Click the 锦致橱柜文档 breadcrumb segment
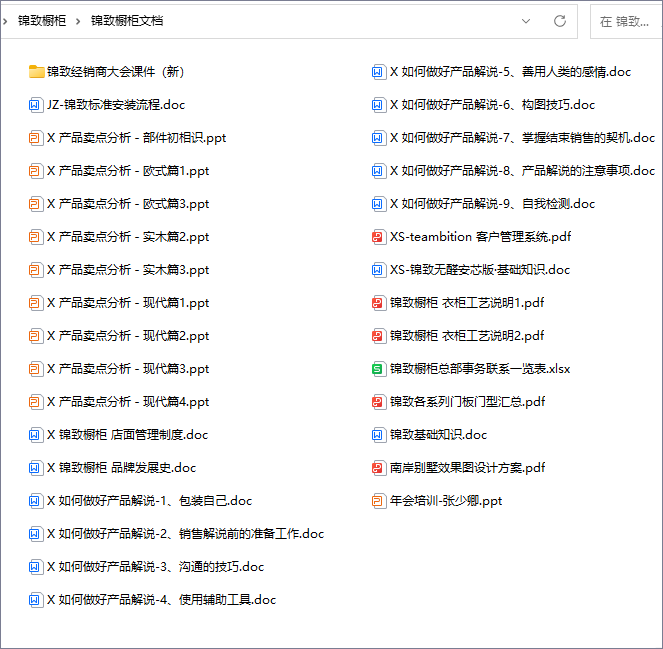663x649 pixels. click(127, 20)
